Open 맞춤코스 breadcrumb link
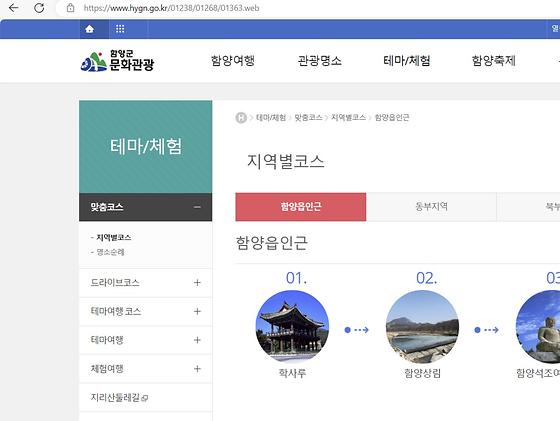Screen dimensions: 560x421 [x=308, y=117]
